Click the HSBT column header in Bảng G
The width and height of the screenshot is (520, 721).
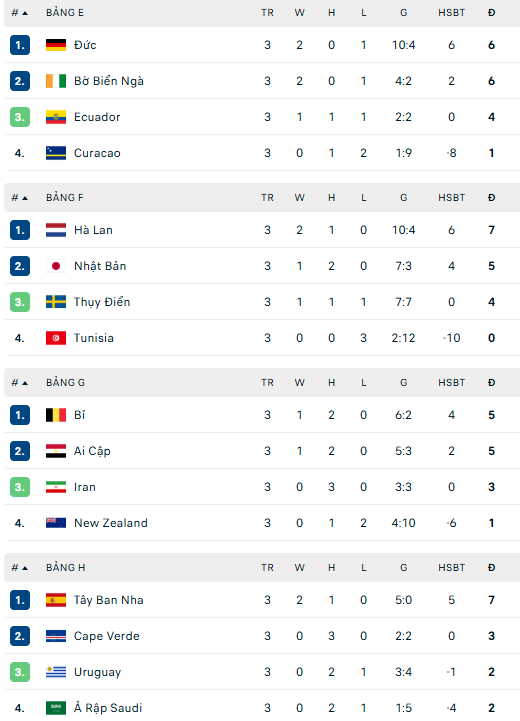pos(451,383)
